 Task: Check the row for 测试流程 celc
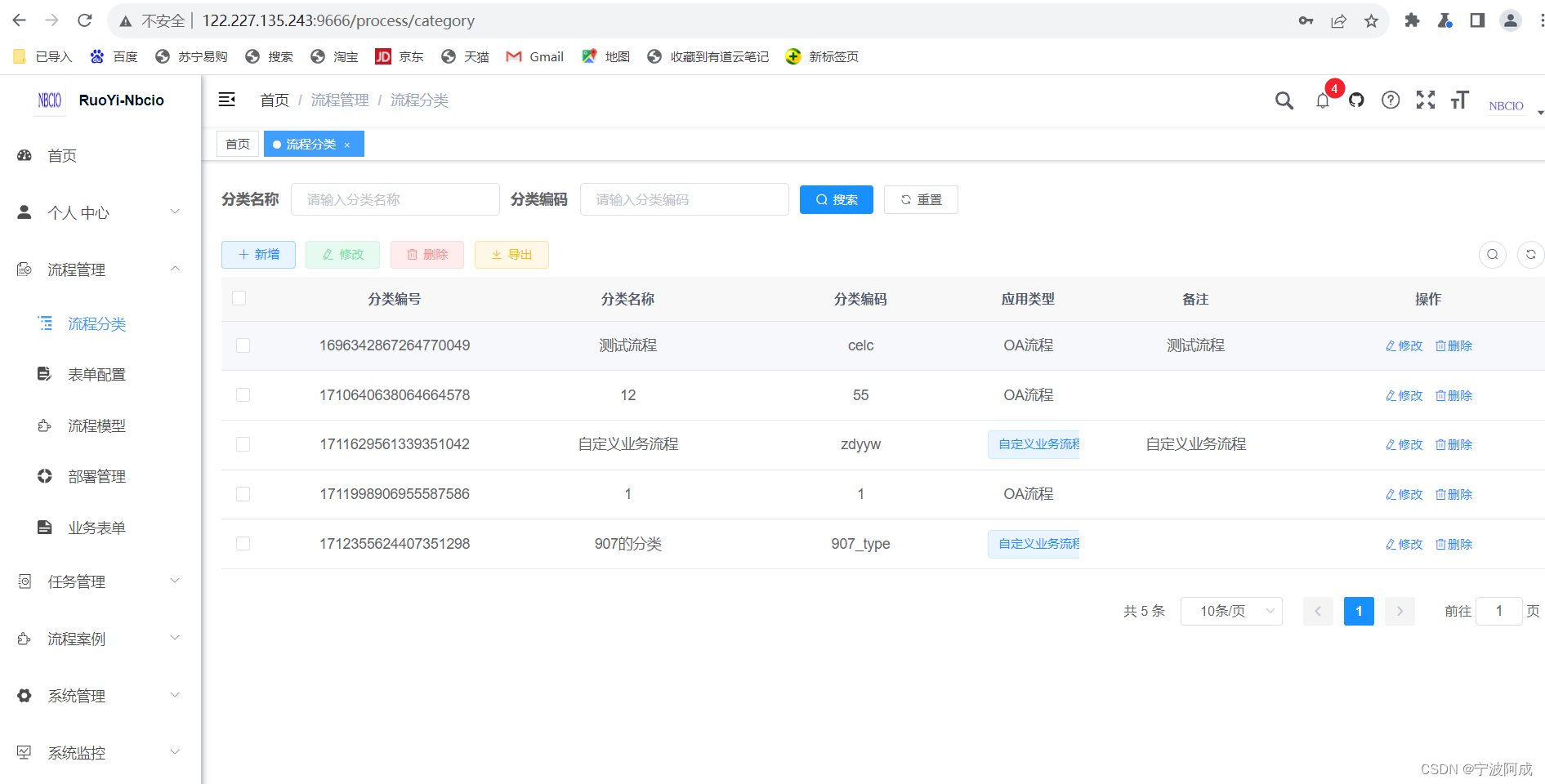(243, 345)
